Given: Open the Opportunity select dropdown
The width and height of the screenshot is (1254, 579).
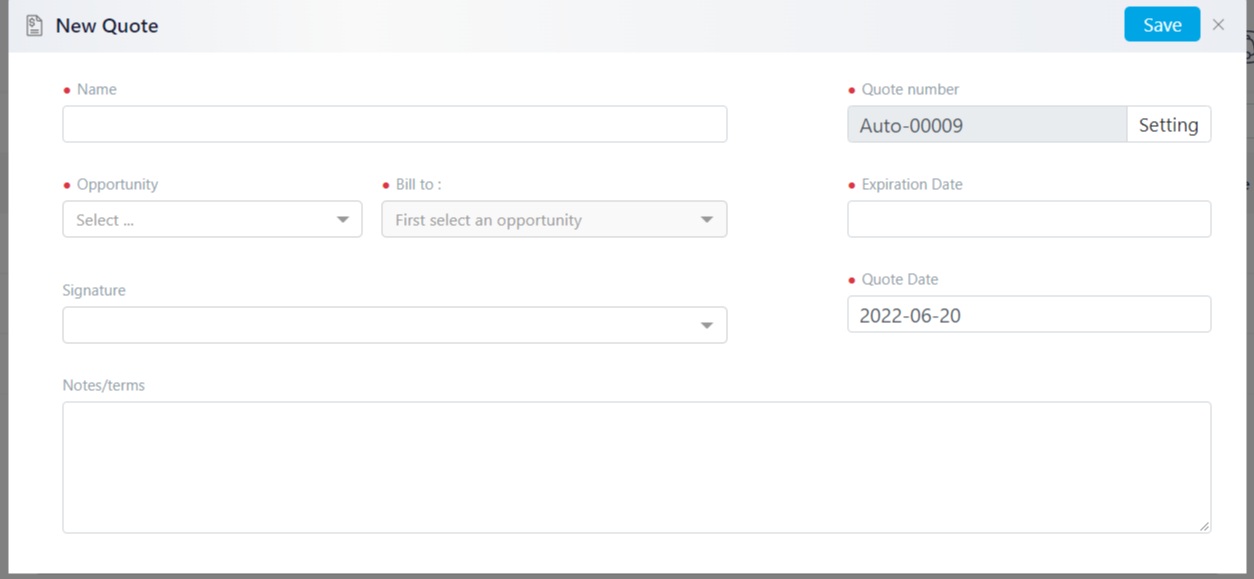Looking at the screenshot, I should tap(212, 220).
